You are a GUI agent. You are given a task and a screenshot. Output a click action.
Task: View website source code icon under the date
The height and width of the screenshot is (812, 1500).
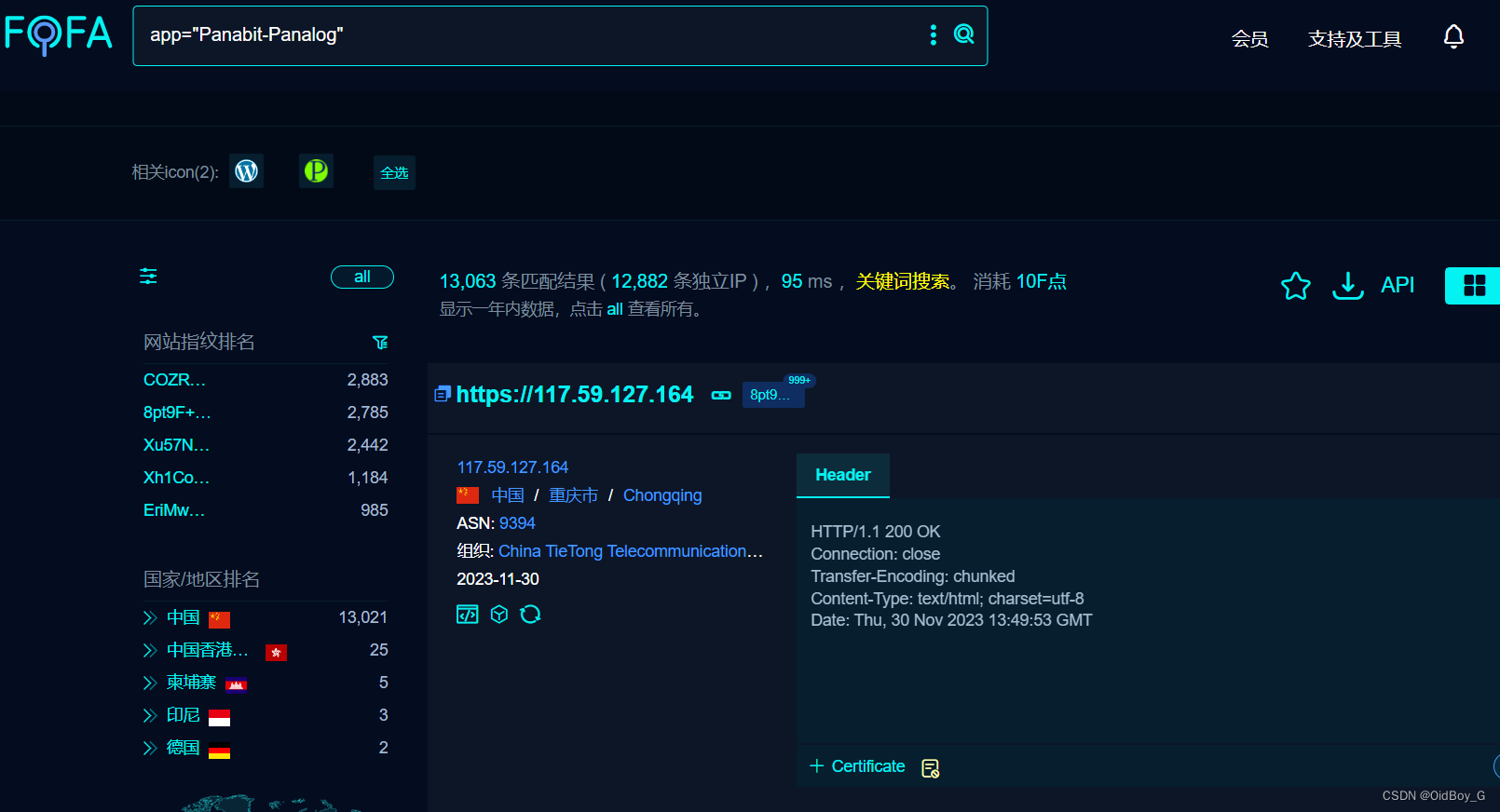(x=467, y=615)
